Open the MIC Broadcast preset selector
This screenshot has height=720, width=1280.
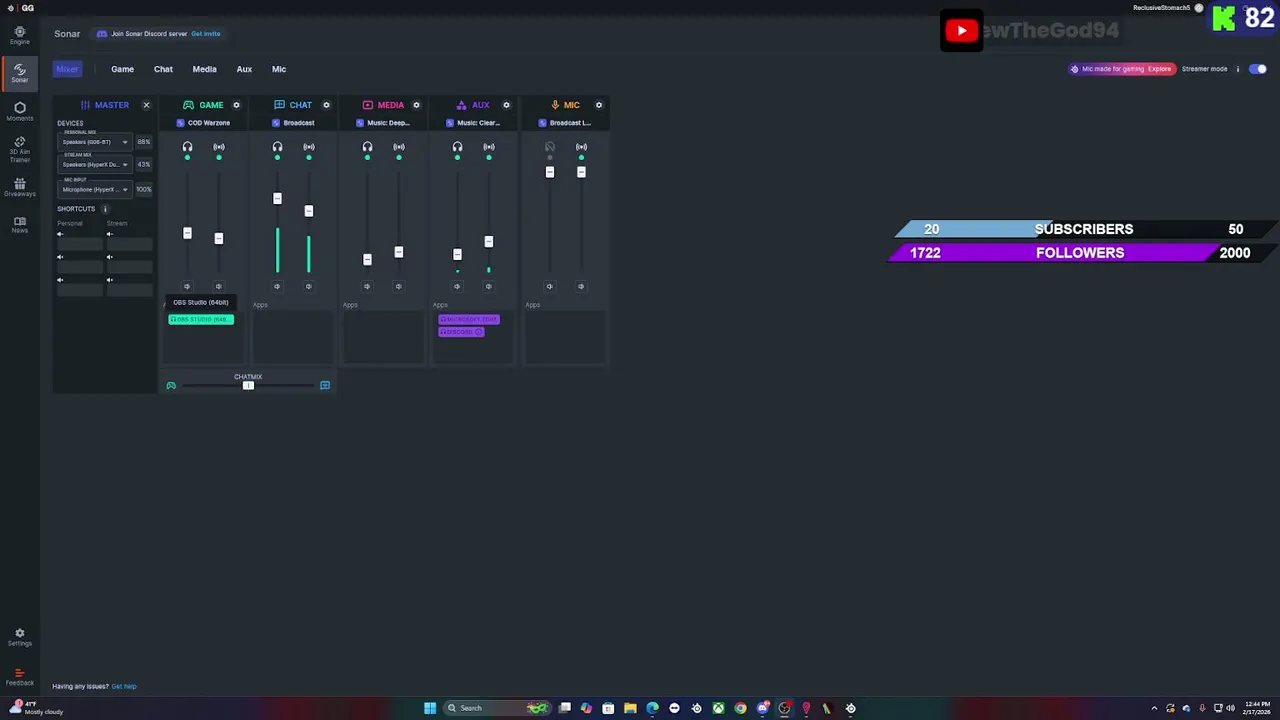[x=565, y=123]
